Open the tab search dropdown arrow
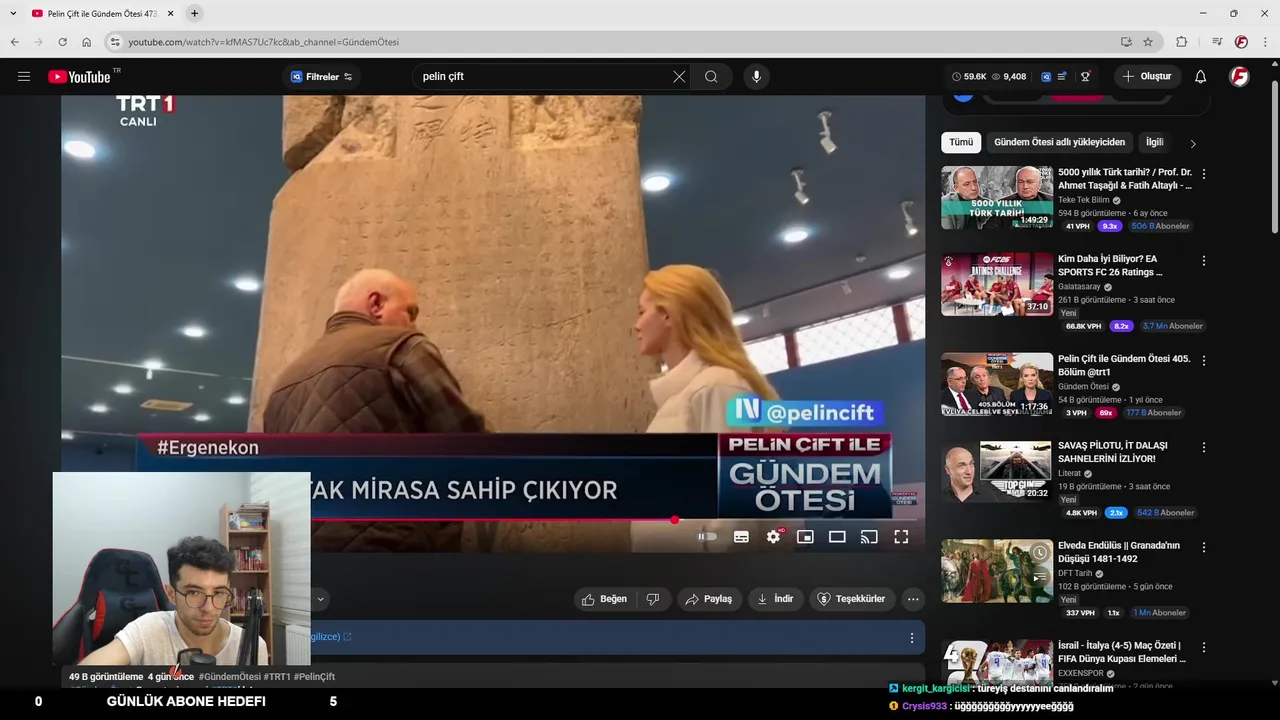Viewport: 1280px width, 720px height. pyautogui.click(x=14, y=13)
